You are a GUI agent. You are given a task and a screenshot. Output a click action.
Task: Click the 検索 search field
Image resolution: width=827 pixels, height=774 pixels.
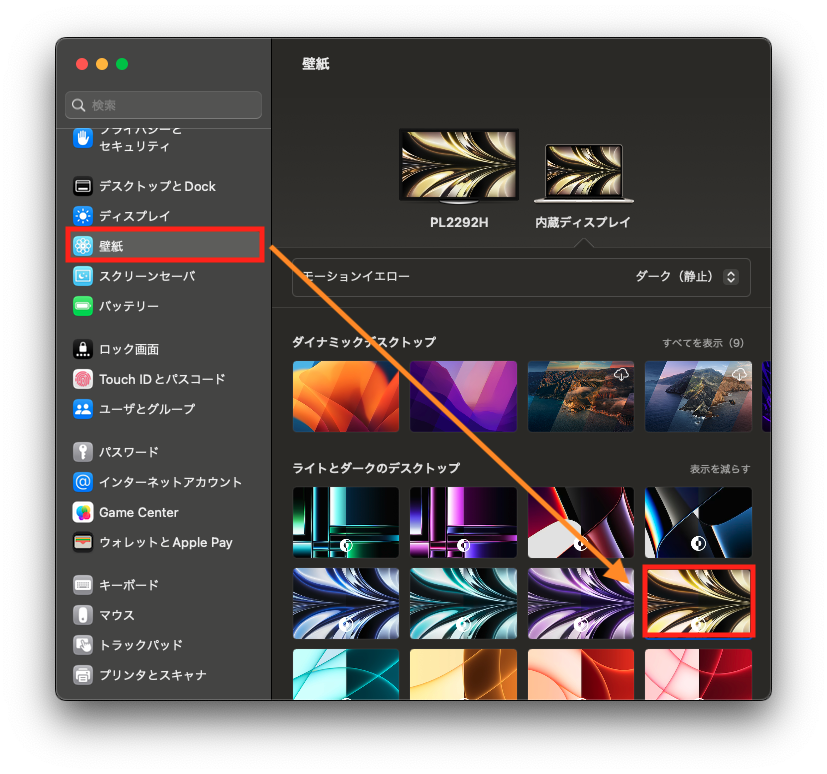coord(164,105)
